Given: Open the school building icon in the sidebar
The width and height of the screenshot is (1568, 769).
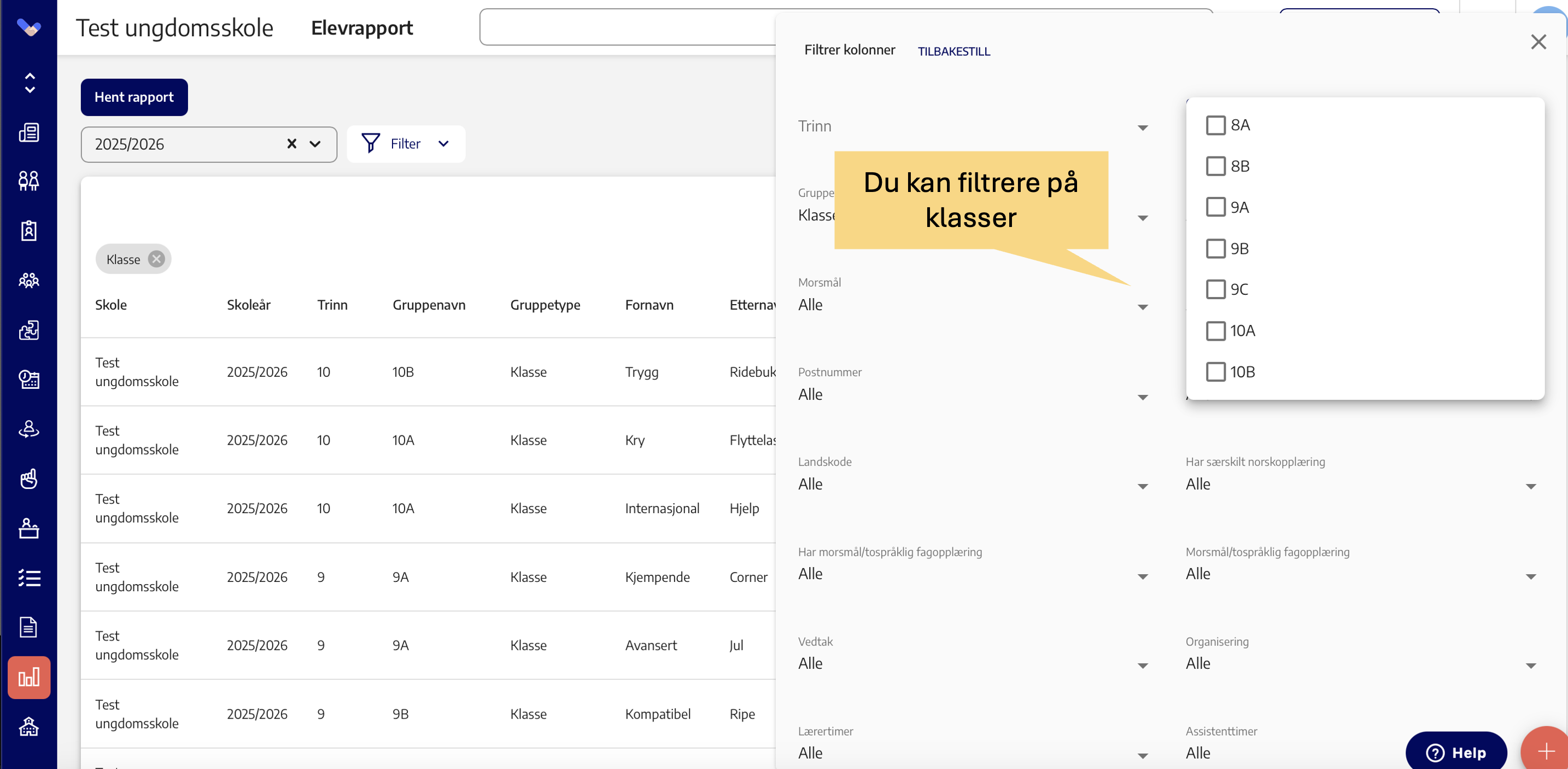Looking at the screenshot, I should click(28, 726).
